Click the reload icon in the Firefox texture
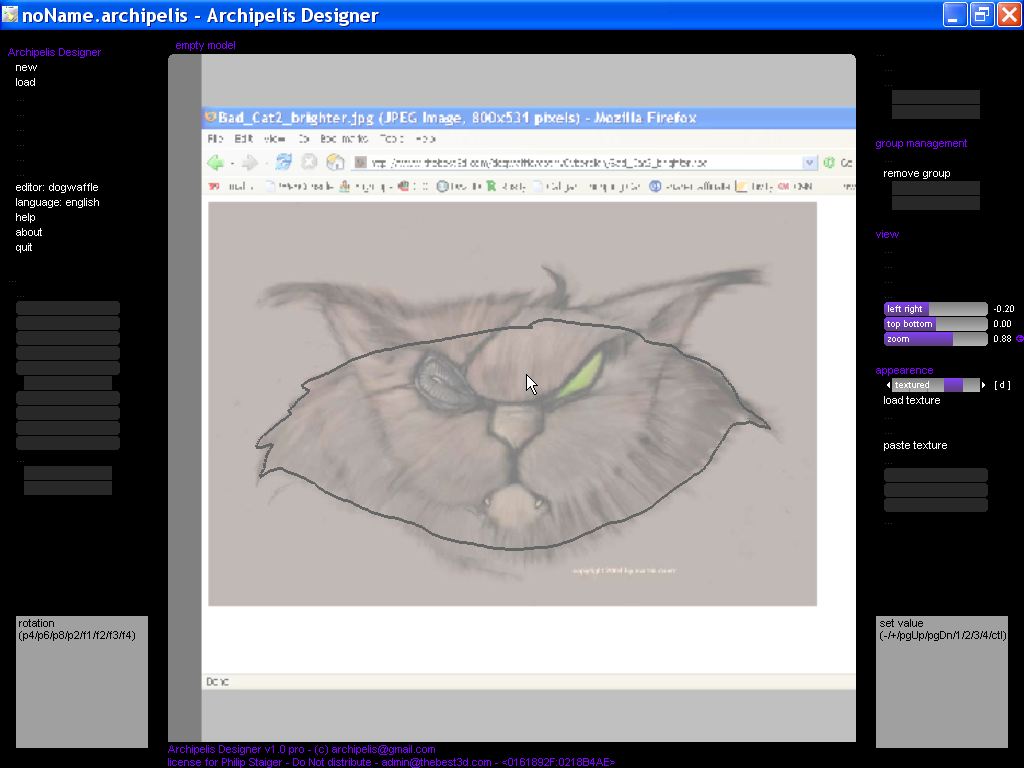 [x=284, y=162]
